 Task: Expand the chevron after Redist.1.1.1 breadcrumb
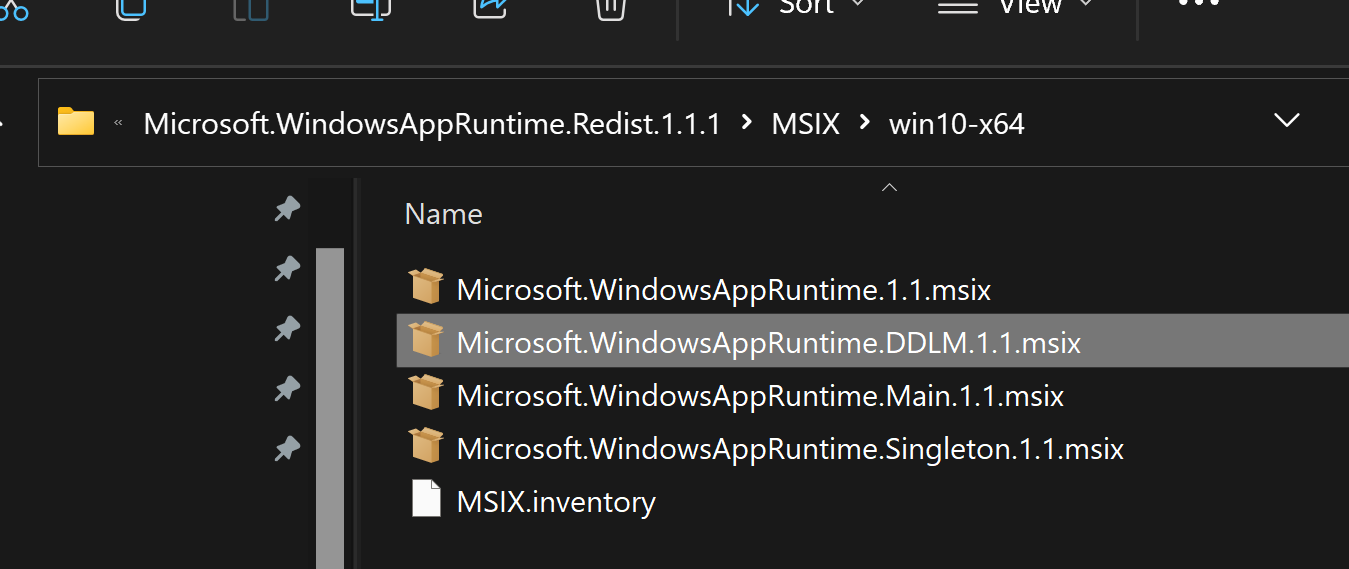746,123
